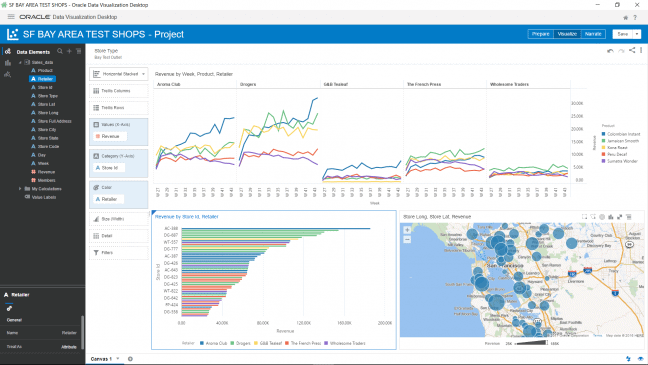Select the Week data element
Image resolution: width=648 pixels, height=365 pixels.
(43, 164)
